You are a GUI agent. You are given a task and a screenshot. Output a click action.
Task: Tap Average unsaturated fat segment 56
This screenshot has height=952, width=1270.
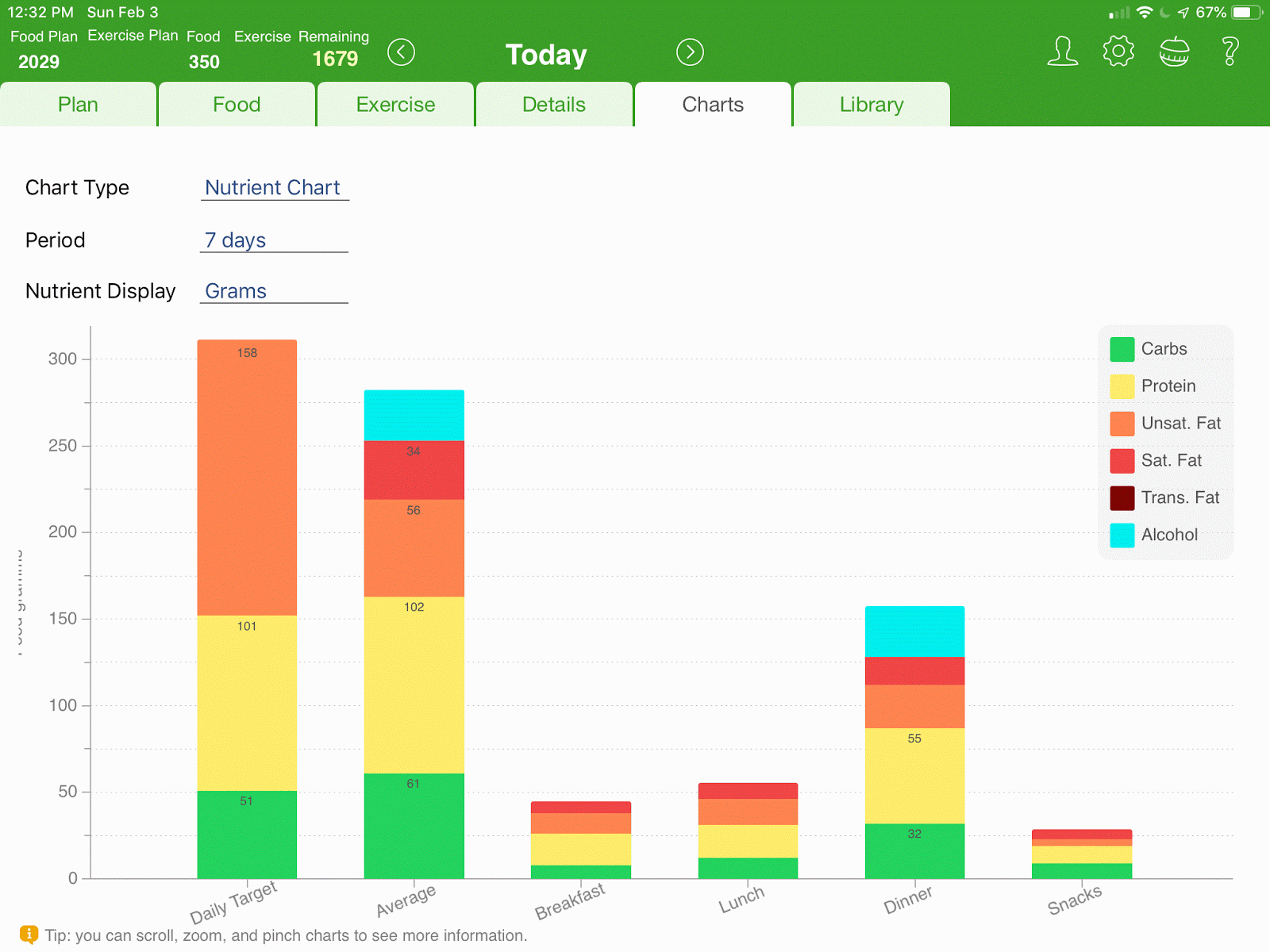coord(414,548)
